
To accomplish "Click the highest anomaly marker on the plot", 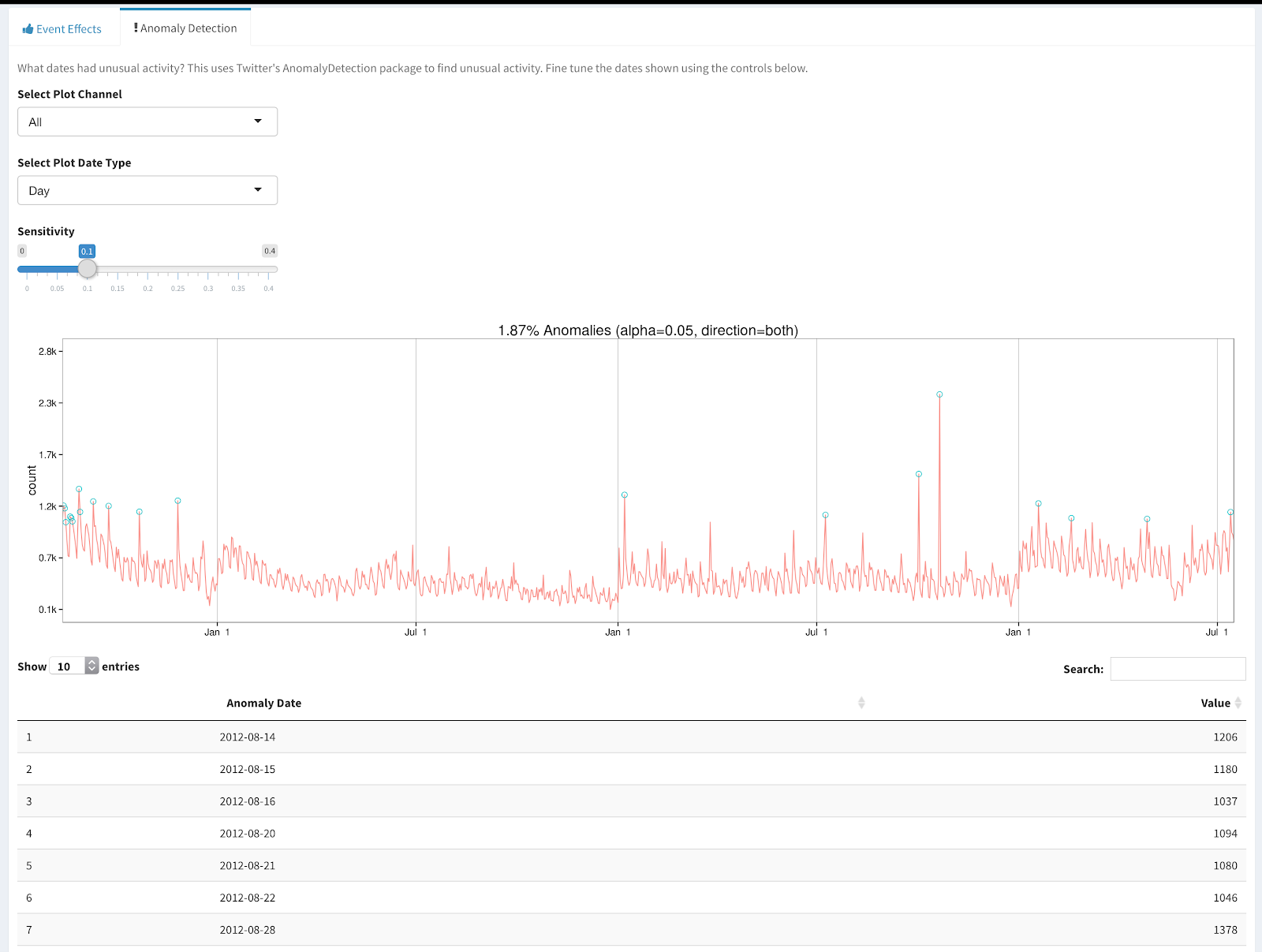I will tap(939, 394).
